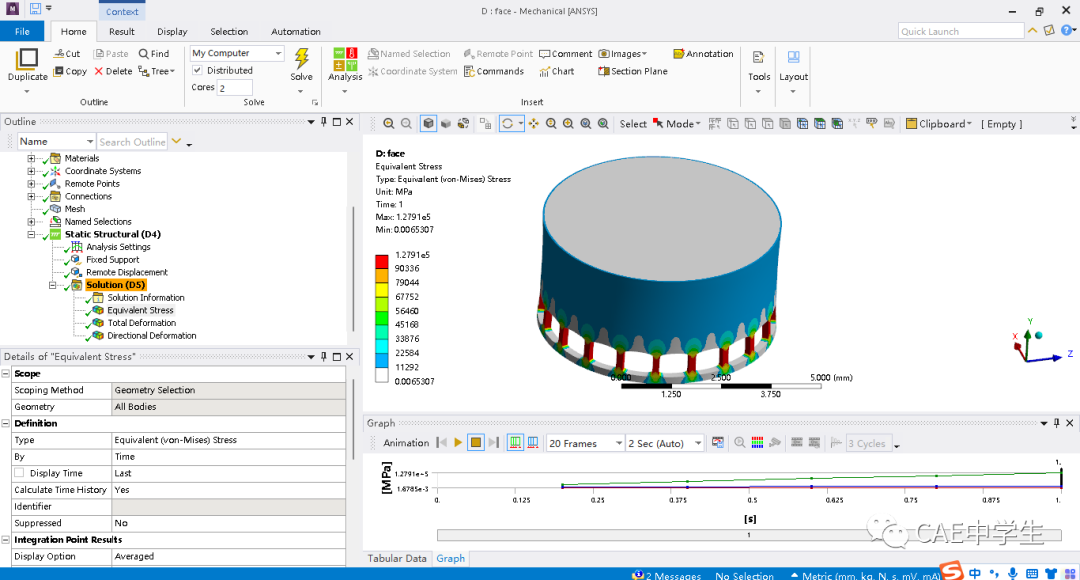
Task: Select Solution Information in the tree
Action: (x=145, y=298)
